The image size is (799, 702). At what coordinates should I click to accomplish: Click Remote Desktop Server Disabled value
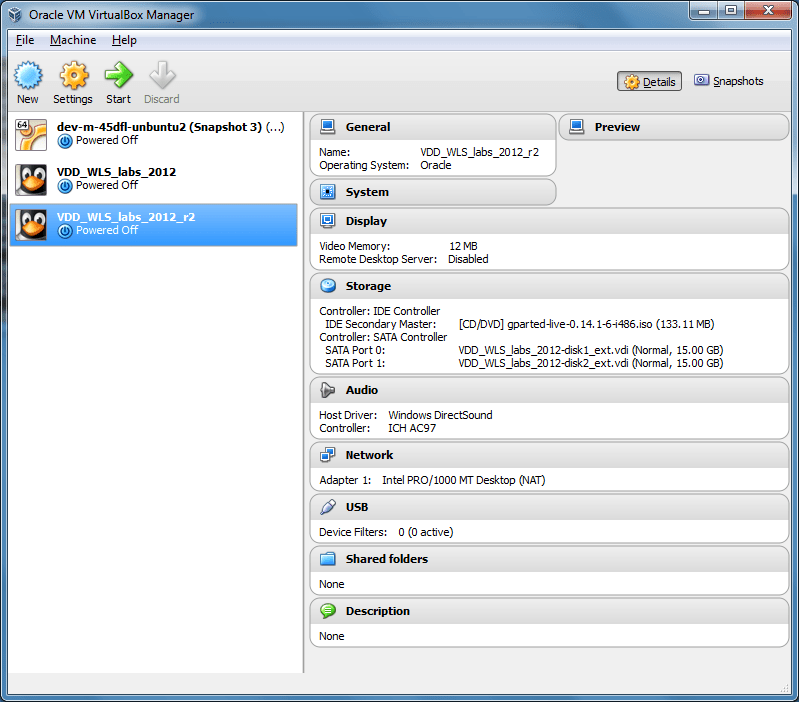(x=468, y=259)
